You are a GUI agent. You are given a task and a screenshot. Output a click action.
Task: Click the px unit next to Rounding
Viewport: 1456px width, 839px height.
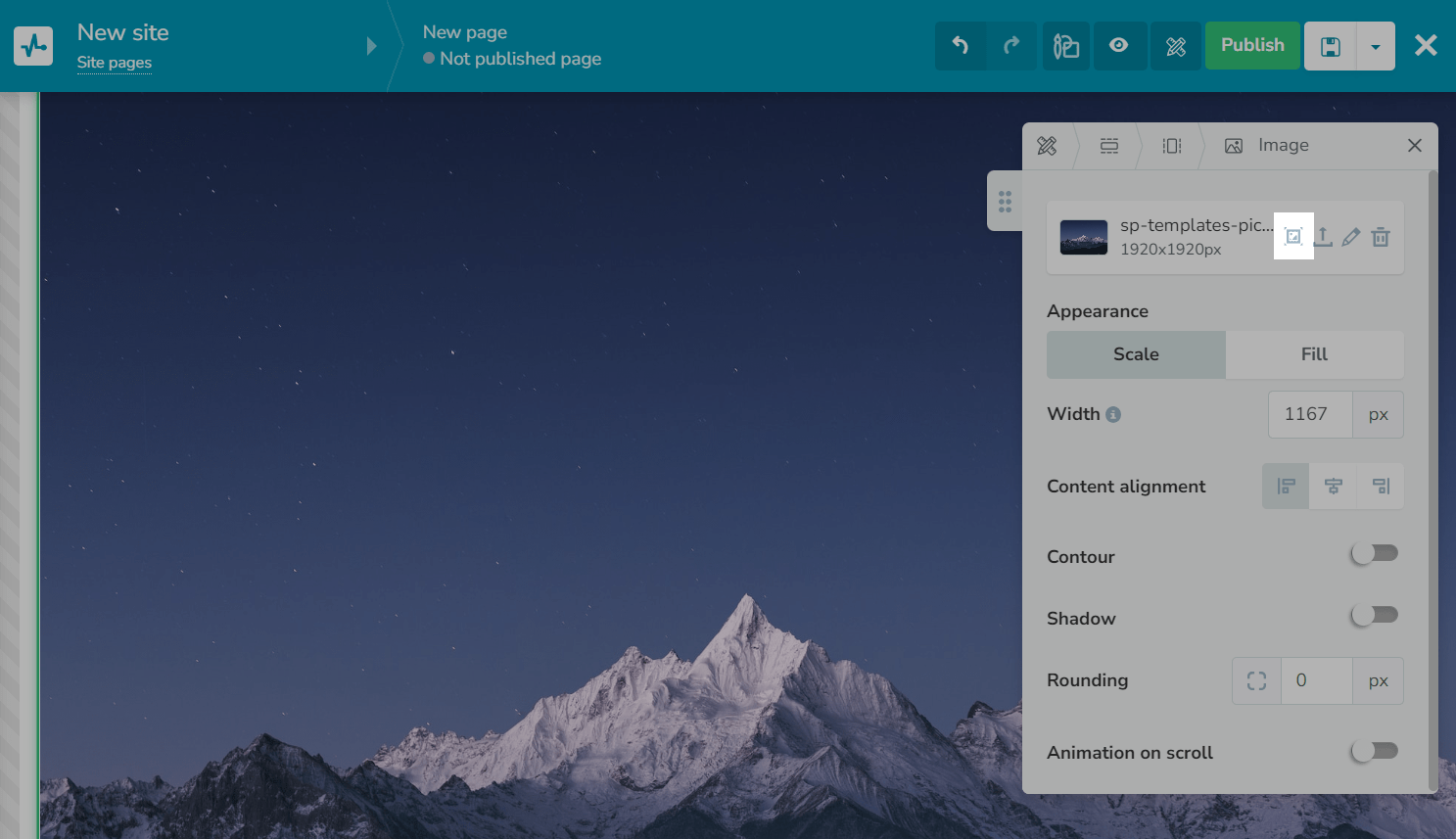[1379, 681]
